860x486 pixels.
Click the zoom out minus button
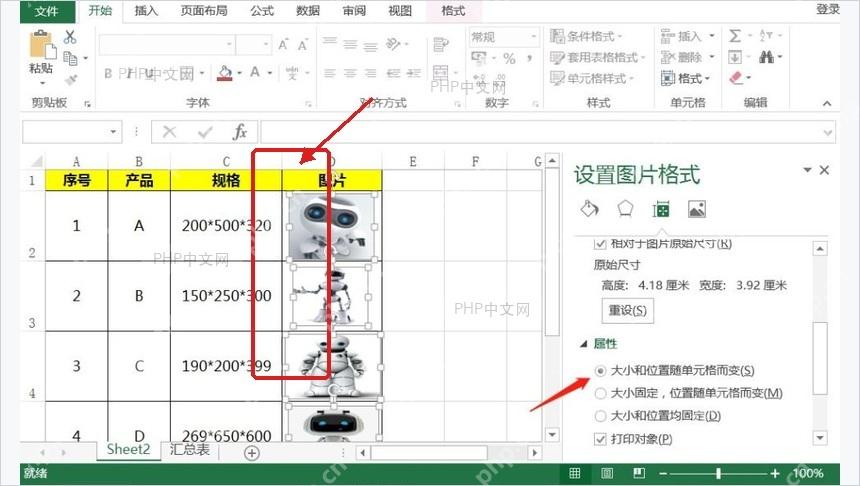click(x=663, y=473)
